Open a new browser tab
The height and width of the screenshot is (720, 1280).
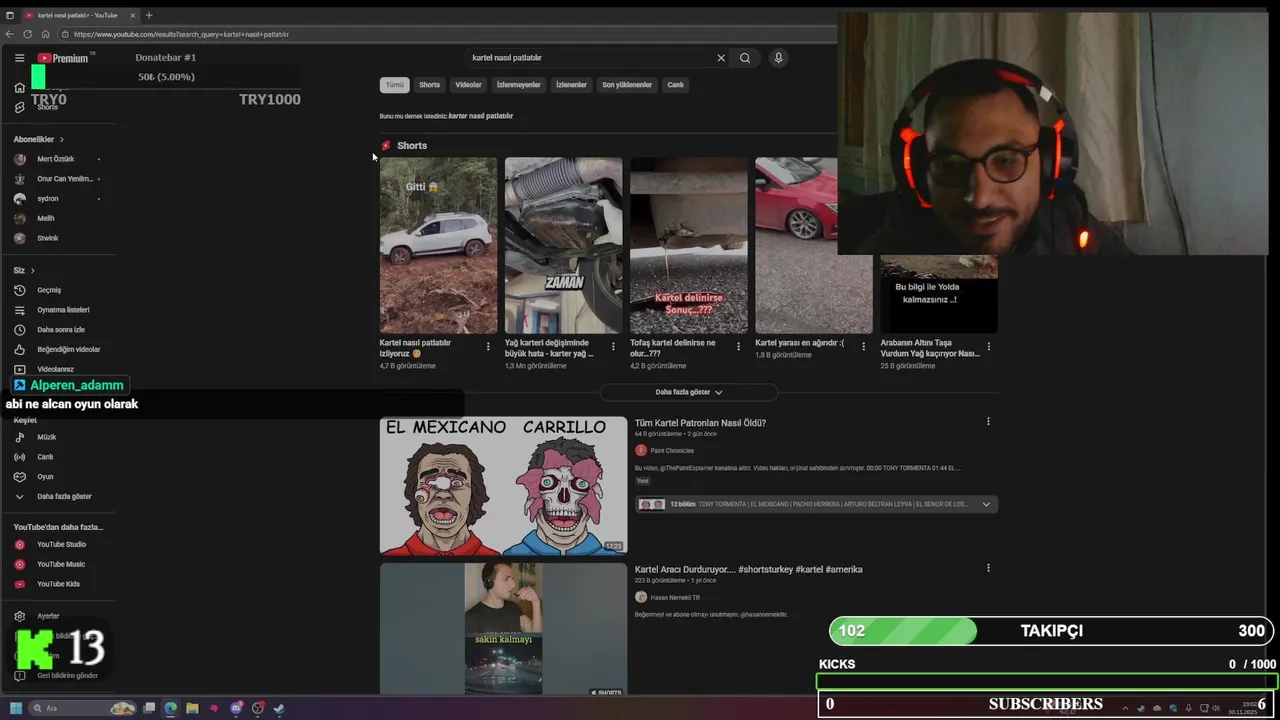point(149,15)
